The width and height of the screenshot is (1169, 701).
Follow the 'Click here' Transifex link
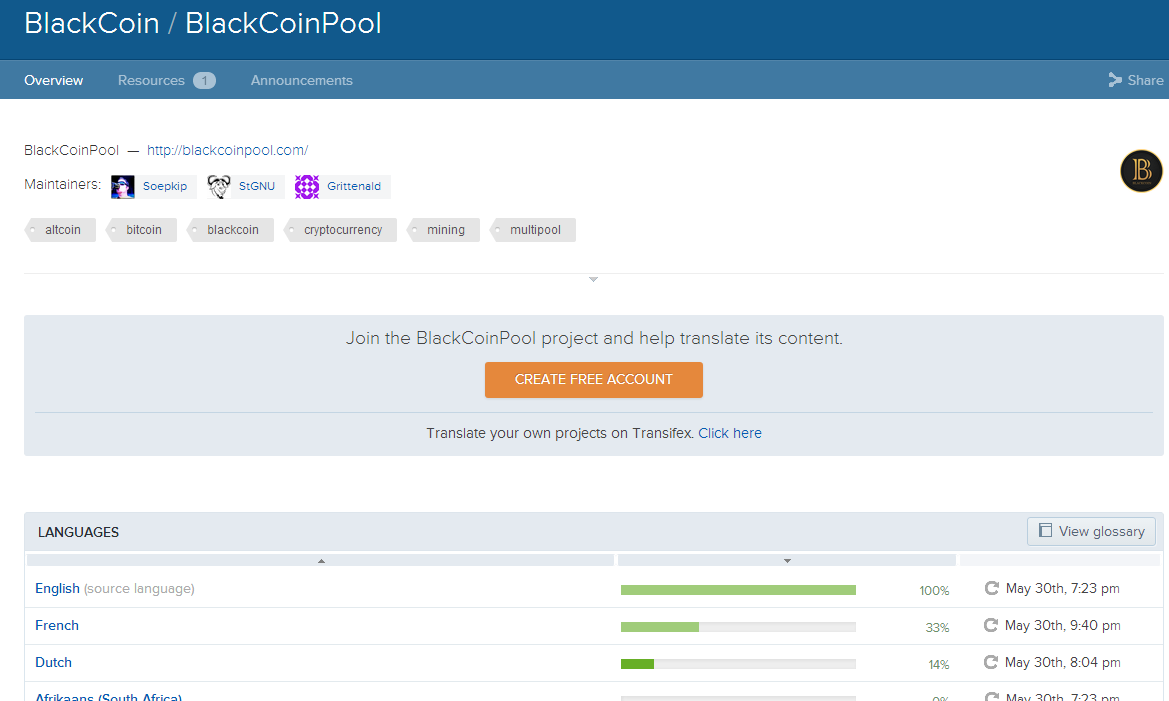coord(730,433)
